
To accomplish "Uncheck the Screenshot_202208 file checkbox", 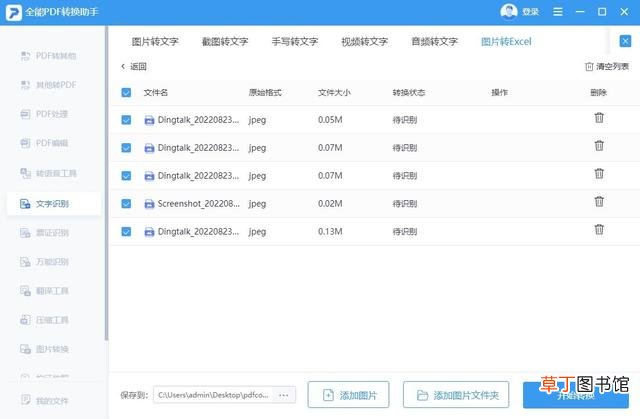I will point(126,204).
